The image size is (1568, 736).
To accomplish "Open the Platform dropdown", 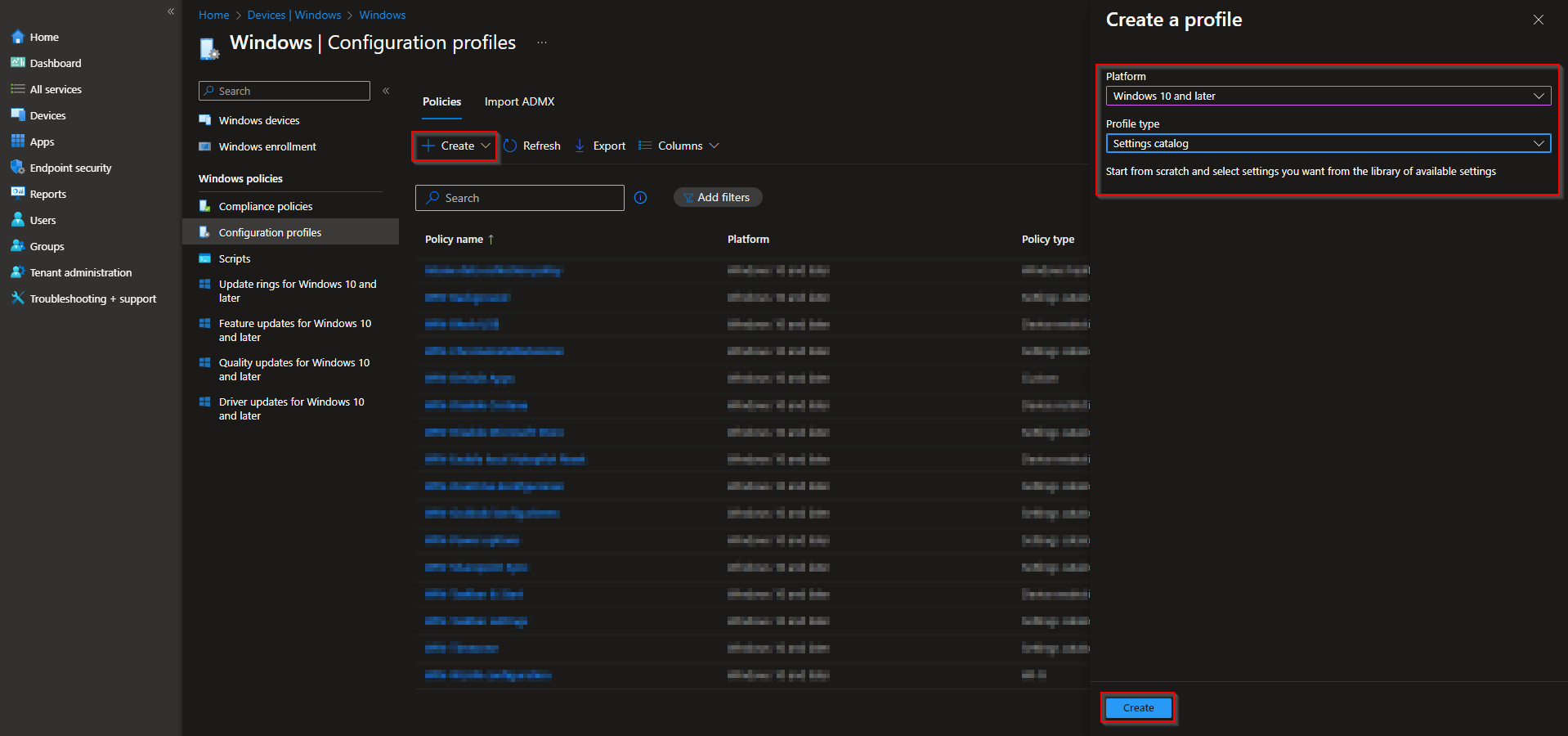I will point(1326,96).
